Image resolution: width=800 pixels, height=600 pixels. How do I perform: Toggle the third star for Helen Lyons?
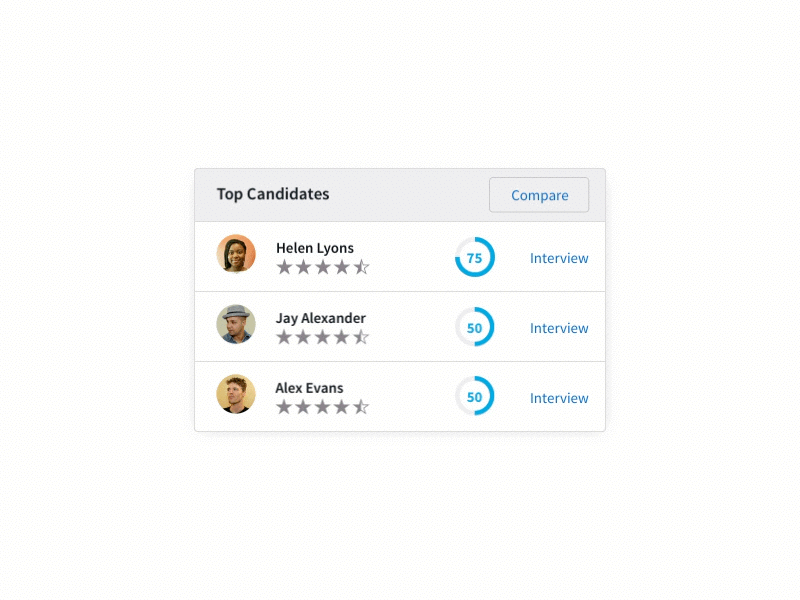pos(322,267)
